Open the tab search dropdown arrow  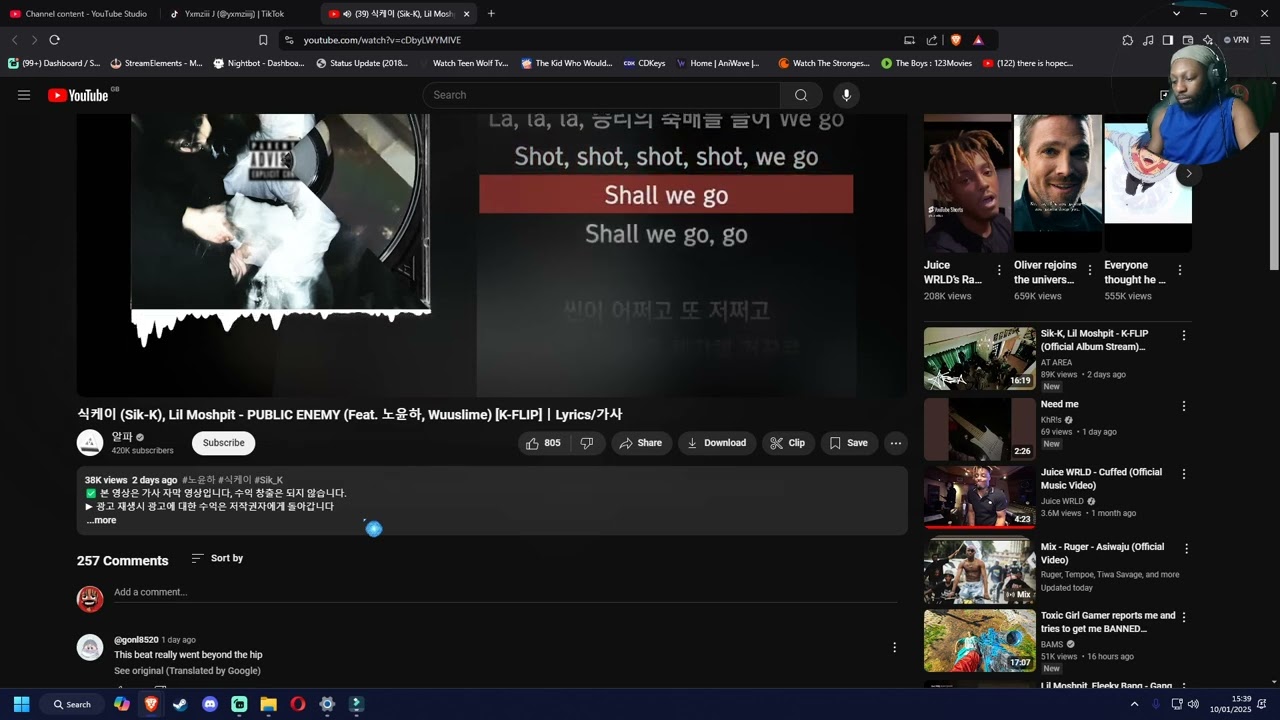tap(1176, 14)
